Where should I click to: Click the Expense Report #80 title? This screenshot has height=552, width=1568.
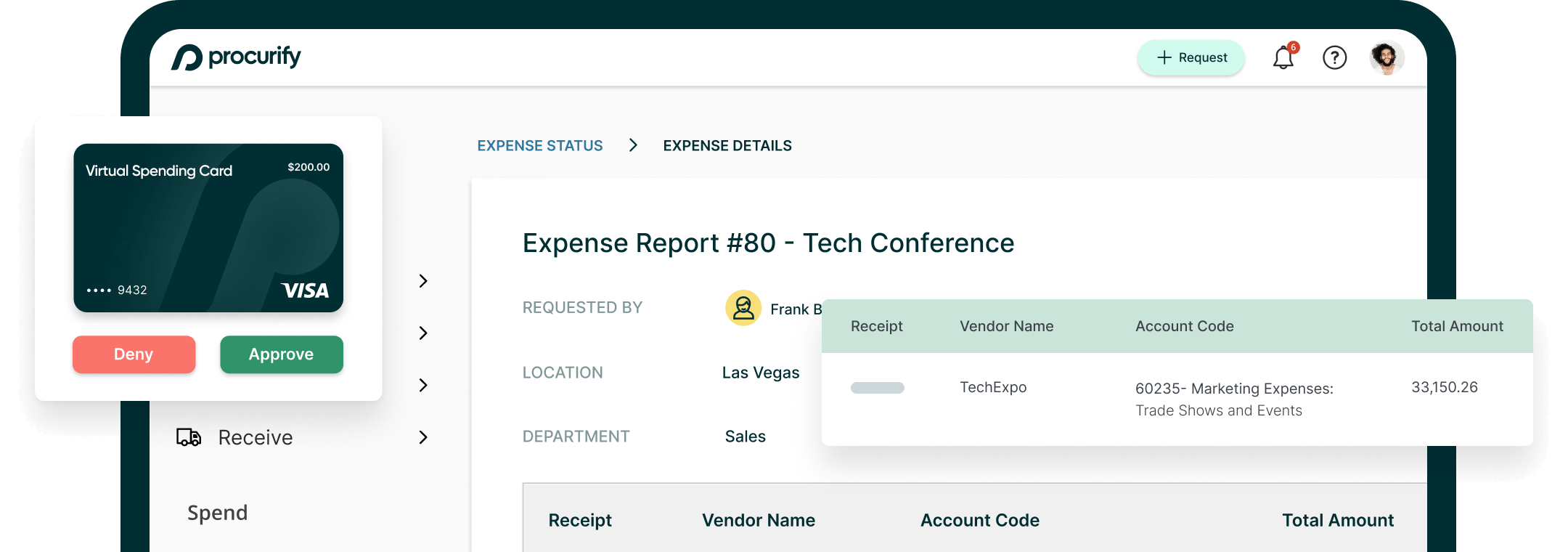click(768, 243)
